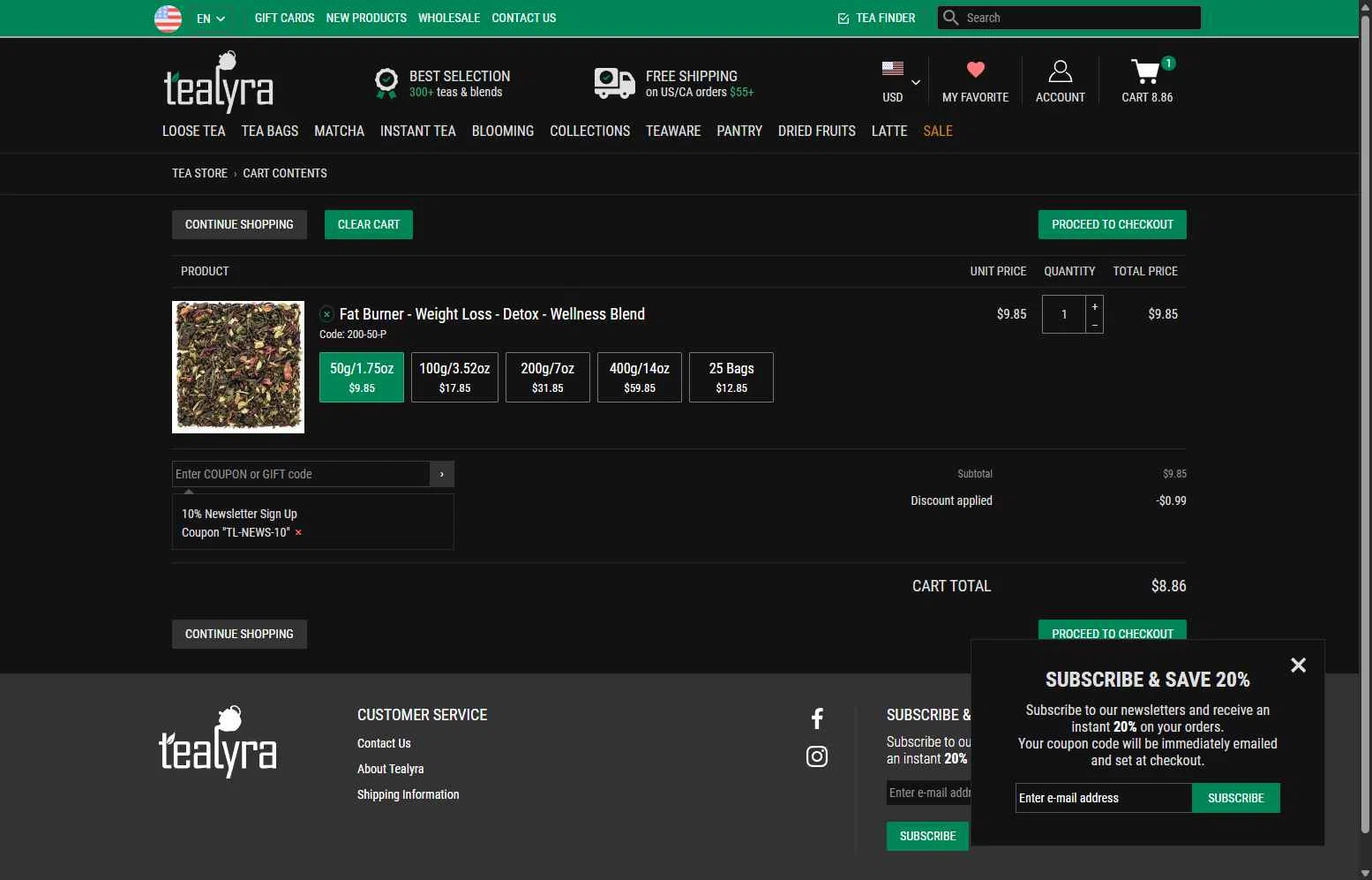Image resolution: width=1372 pixels, height=880 pixels.
Task: Open the Dried Fruits category
Action: point(817,131)
